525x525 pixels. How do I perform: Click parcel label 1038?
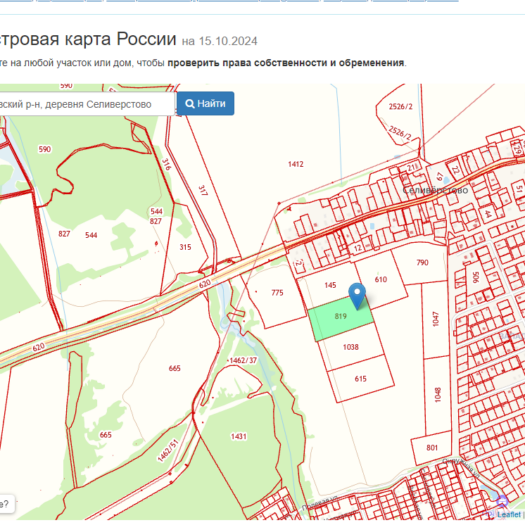[351, 347]
